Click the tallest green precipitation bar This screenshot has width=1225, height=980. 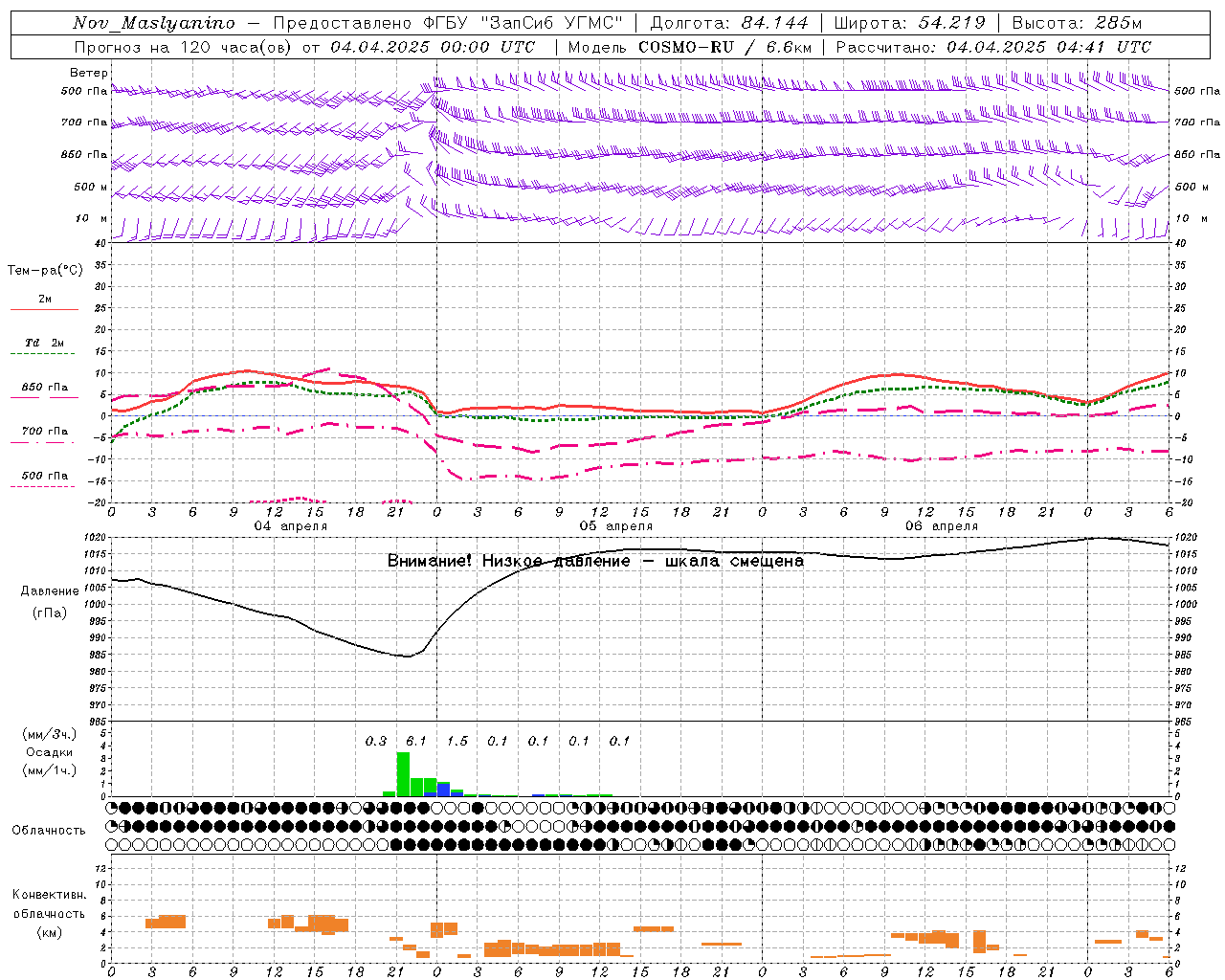tap(403, 774)
